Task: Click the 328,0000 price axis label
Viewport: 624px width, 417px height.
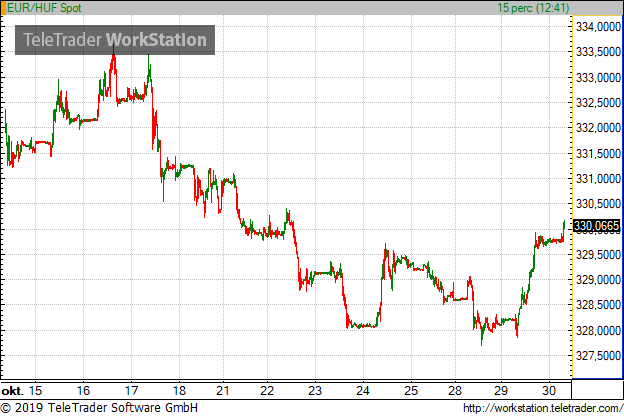Action: tap(598, 331)
